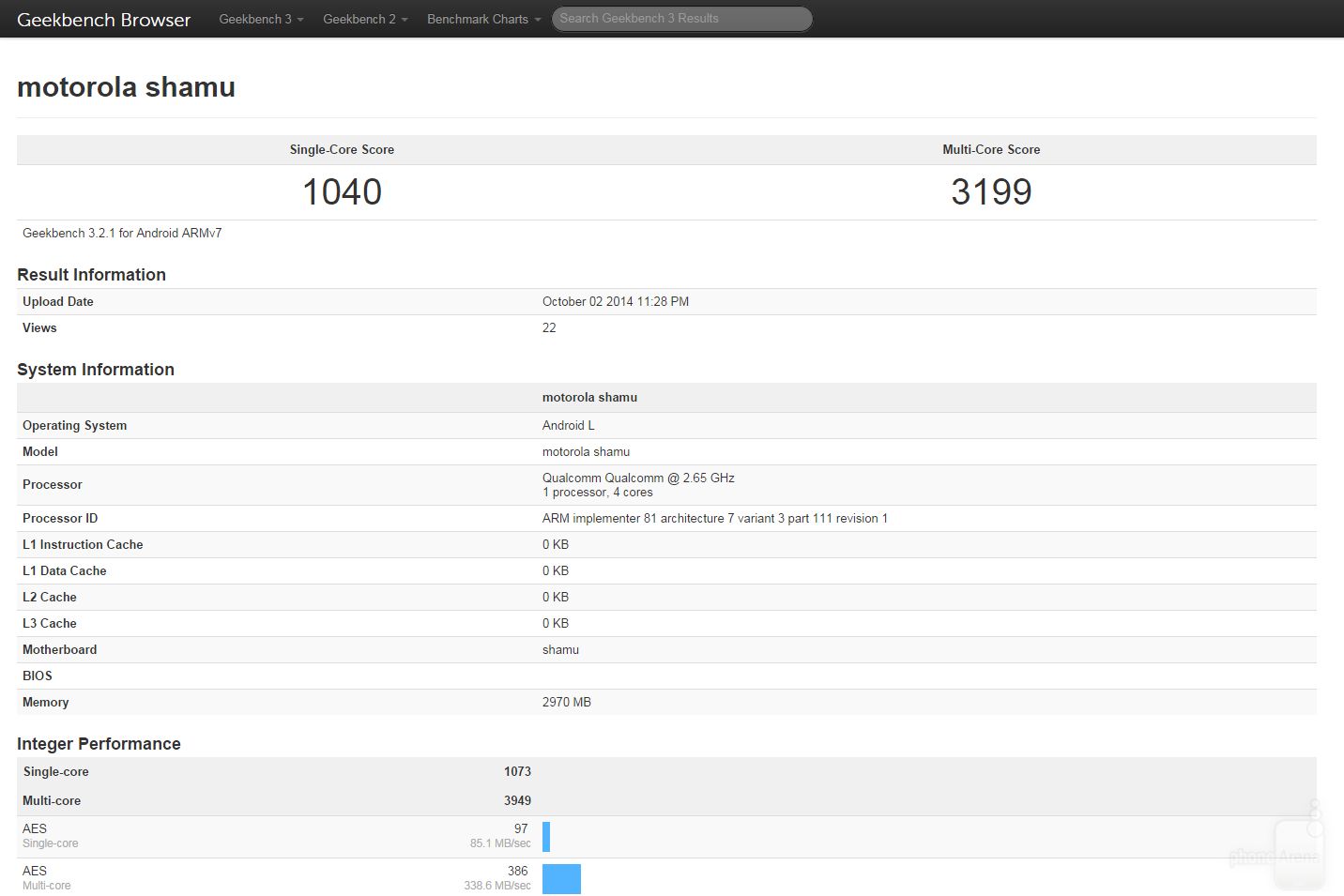The height and width of the screenshot is (896, 1344).
Task: Expand the Benchmark Charts dropdown
Action: [x=482, y=19]
